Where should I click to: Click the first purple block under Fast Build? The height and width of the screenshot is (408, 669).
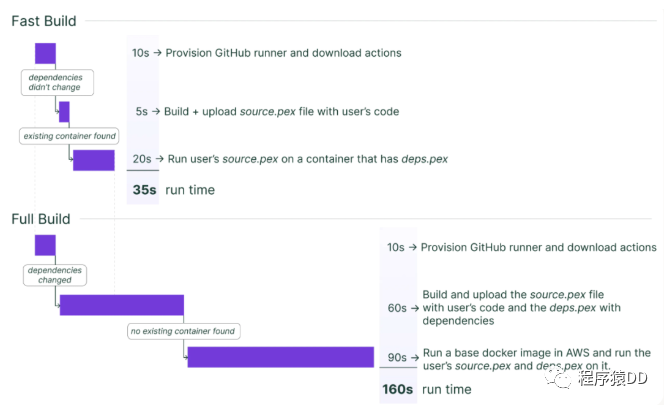coord(45,53)
